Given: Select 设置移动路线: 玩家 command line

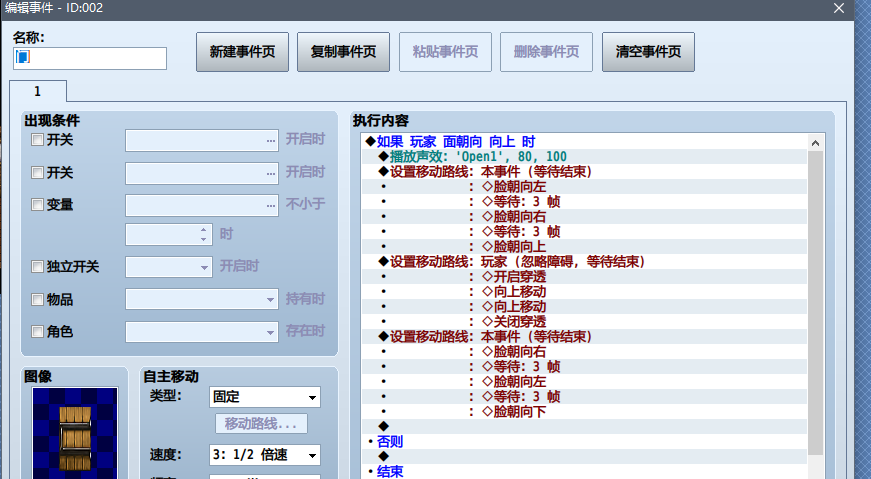Looking at the screenshot, I should click(584, 262).
